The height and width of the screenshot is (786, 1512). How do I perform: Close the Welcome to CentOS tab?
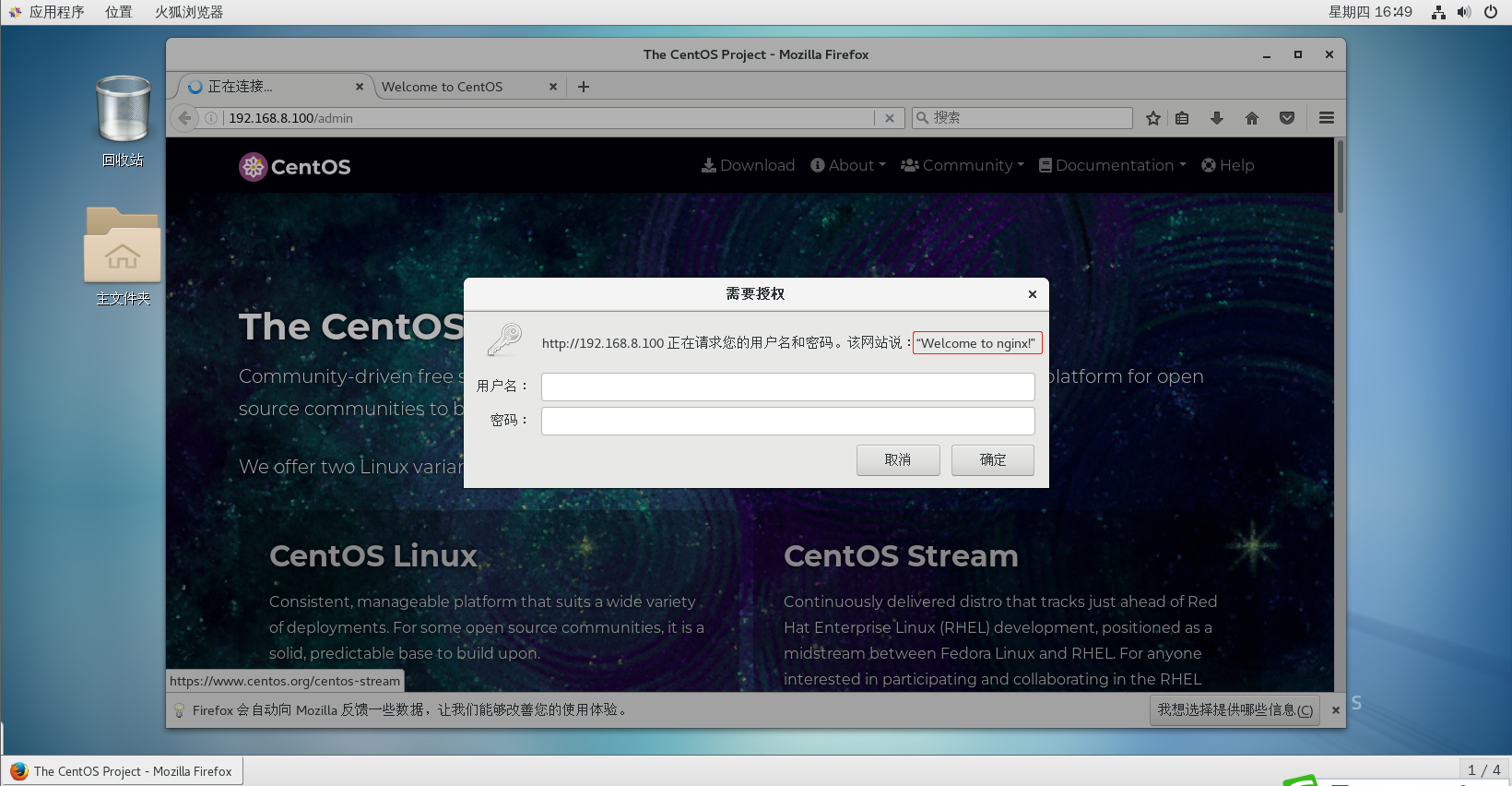pos(553,87)
